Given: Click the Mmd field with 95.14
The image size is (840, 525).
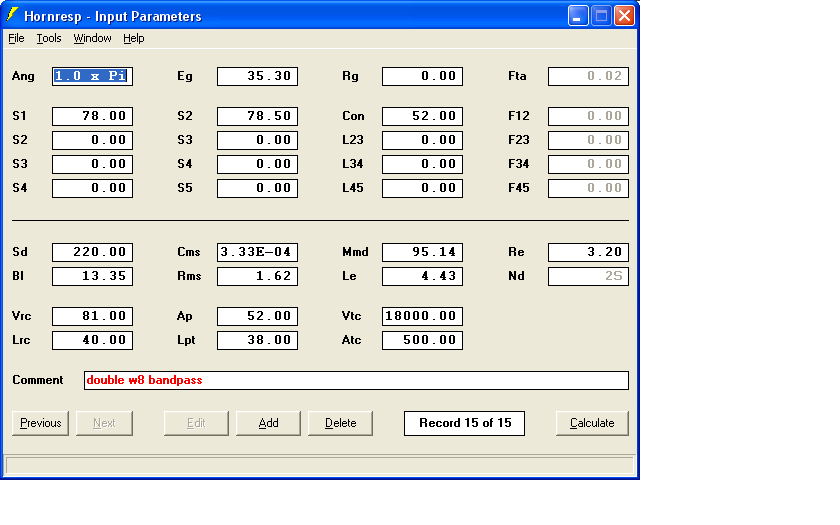Looking at the screenshot, I should point(422,252).
